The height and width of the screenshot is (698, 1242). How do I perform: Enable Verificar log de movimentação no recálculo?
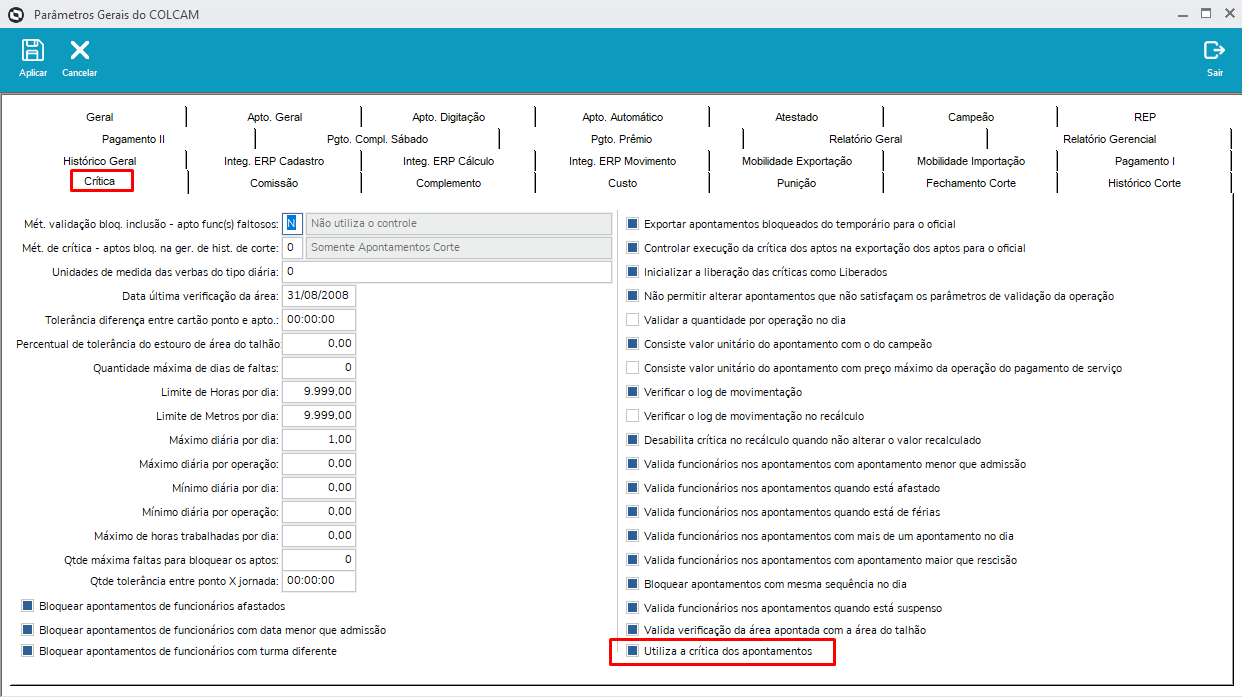click(632, 416)
